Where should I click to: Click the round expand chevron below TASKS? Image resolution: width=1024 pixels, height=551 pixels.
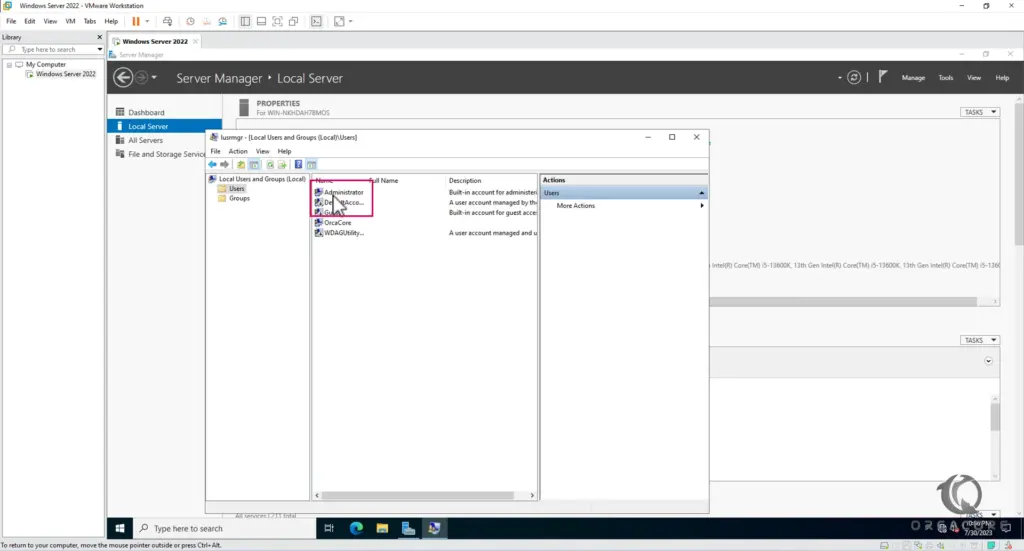[988, 361]
